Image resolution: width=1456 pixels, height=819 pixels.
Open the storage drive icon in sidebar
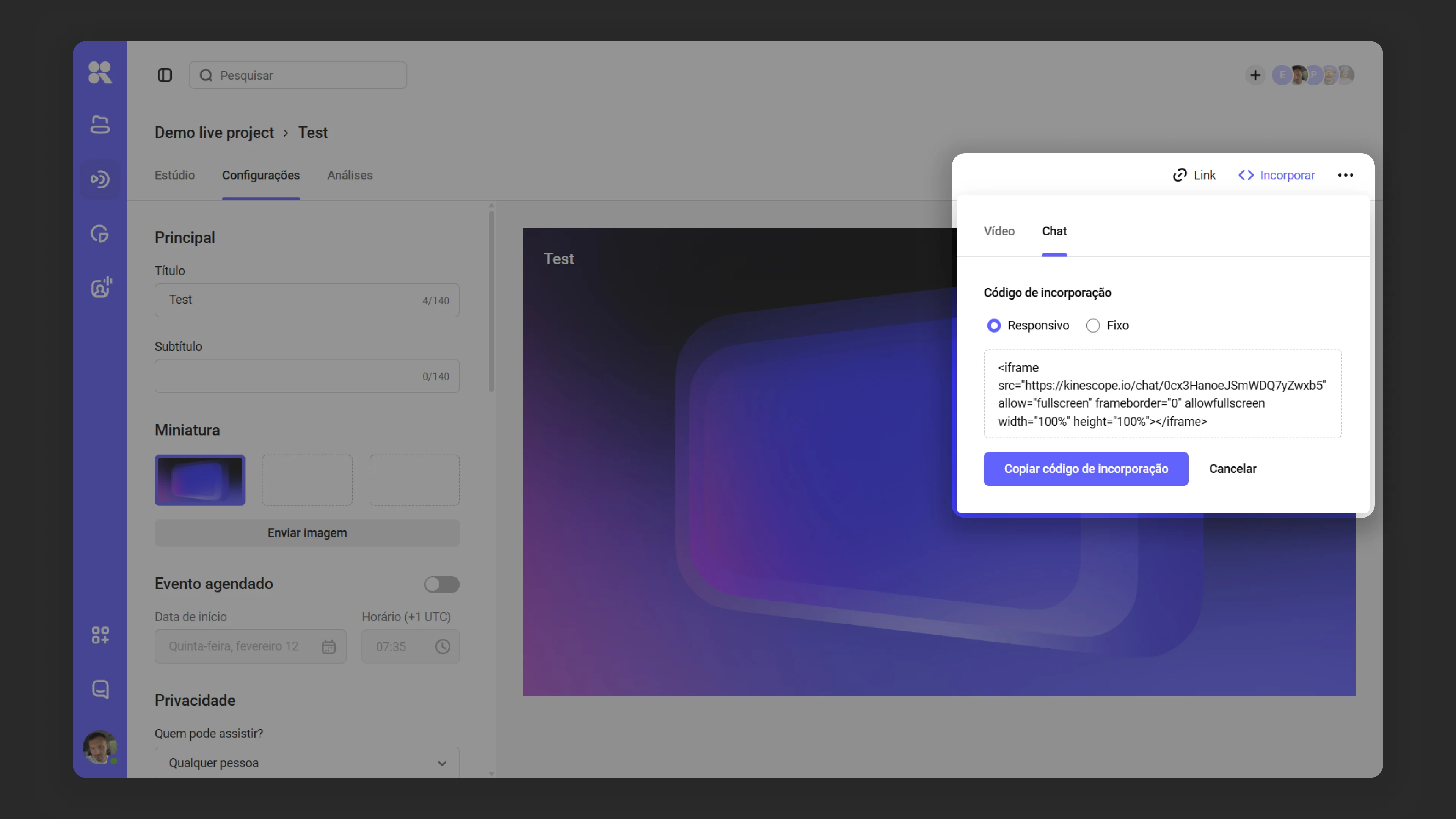click(x=100, y=124)
